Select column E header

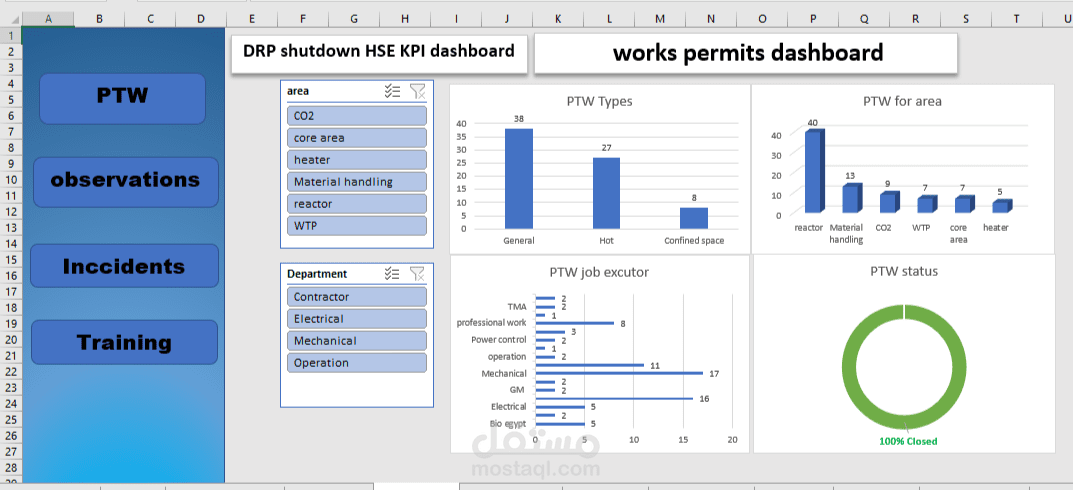(x=252, y=19)
